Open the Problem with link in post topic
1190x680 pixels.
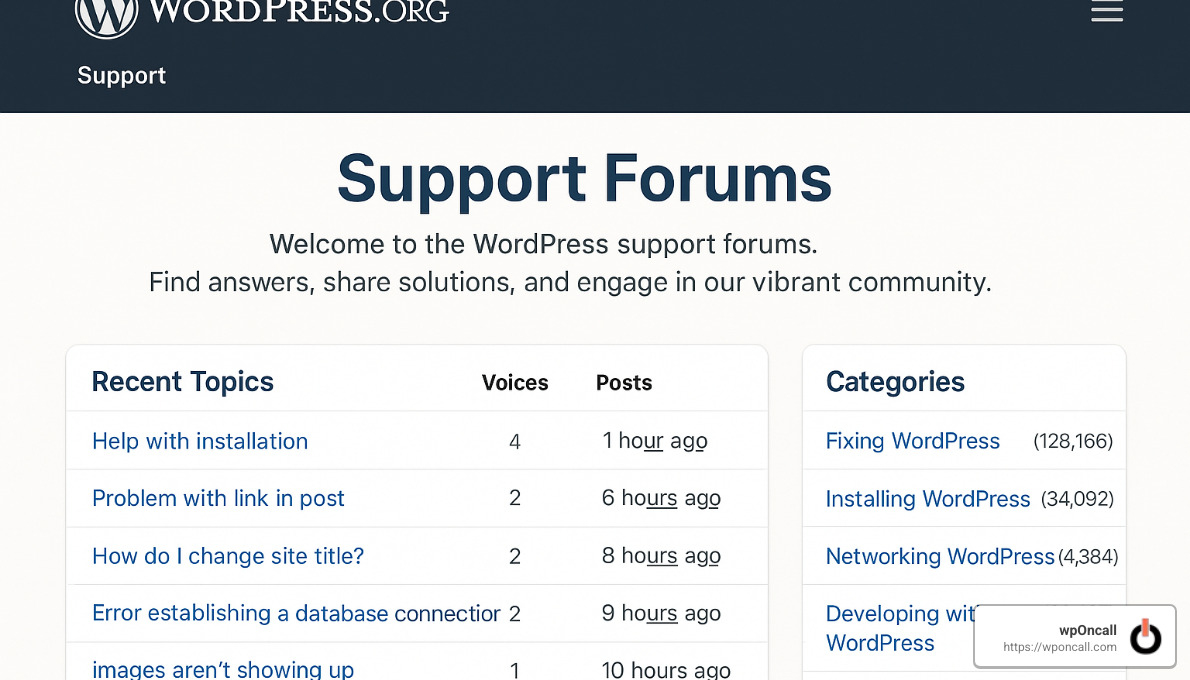tap(218, 498)
